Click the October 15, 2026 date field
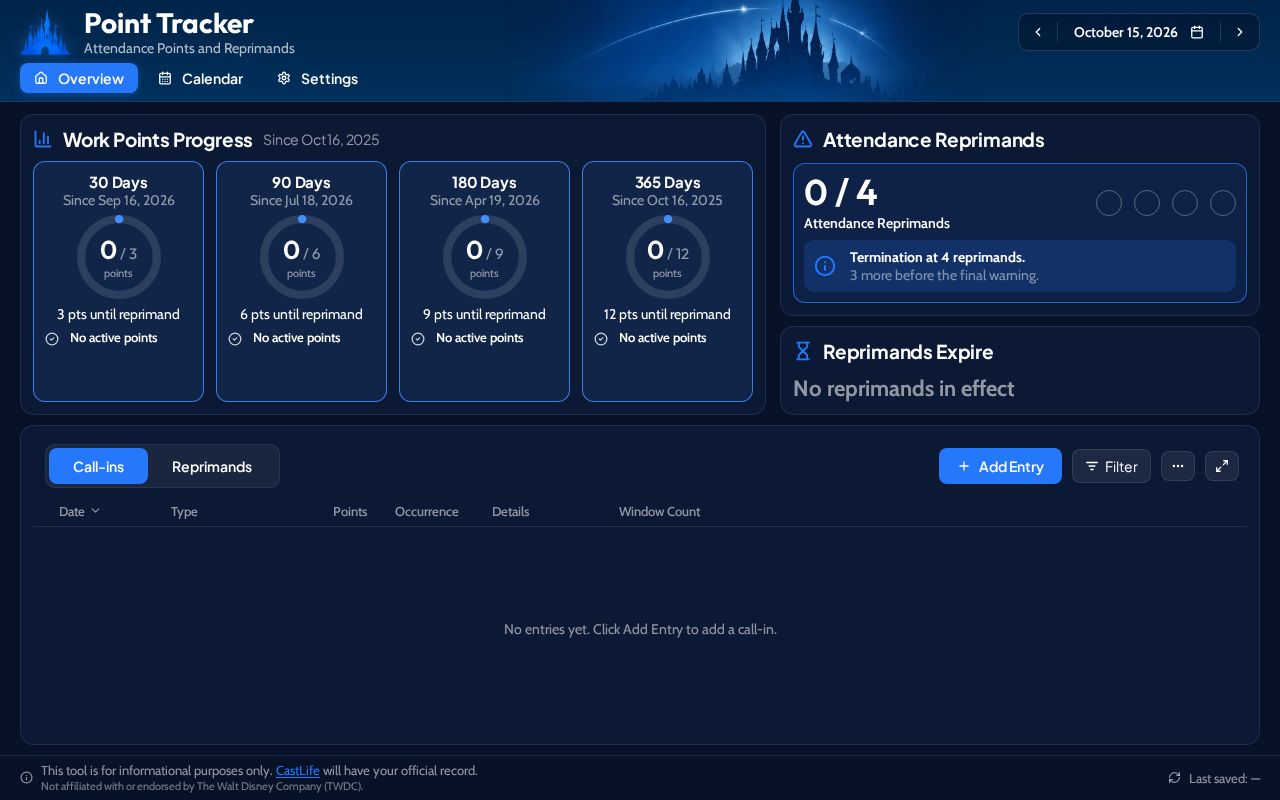 [1138, 32]
